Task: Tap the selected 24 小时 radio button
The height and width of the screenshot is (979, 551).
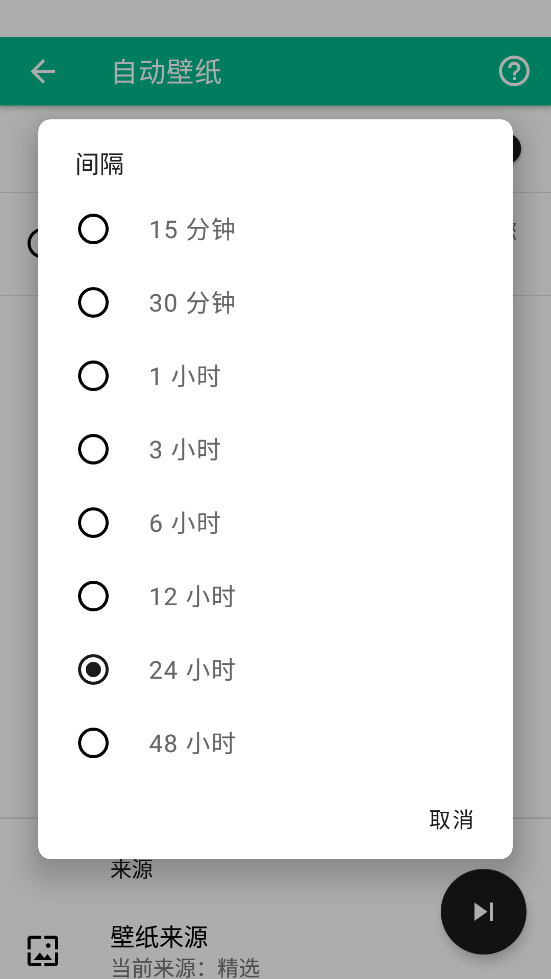Action: (x=93, y=670)
